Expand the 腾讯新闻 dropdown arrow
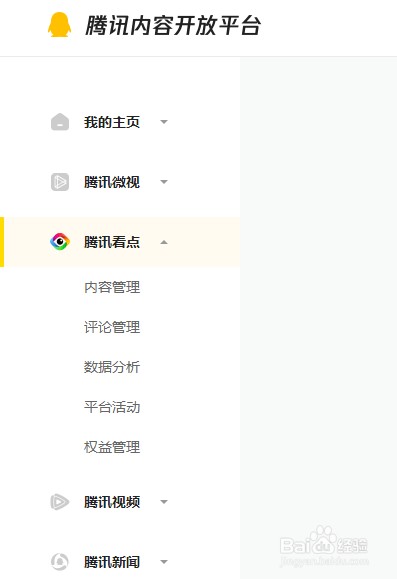Screen dimensions: 397x579 click(x=164, y=562)
